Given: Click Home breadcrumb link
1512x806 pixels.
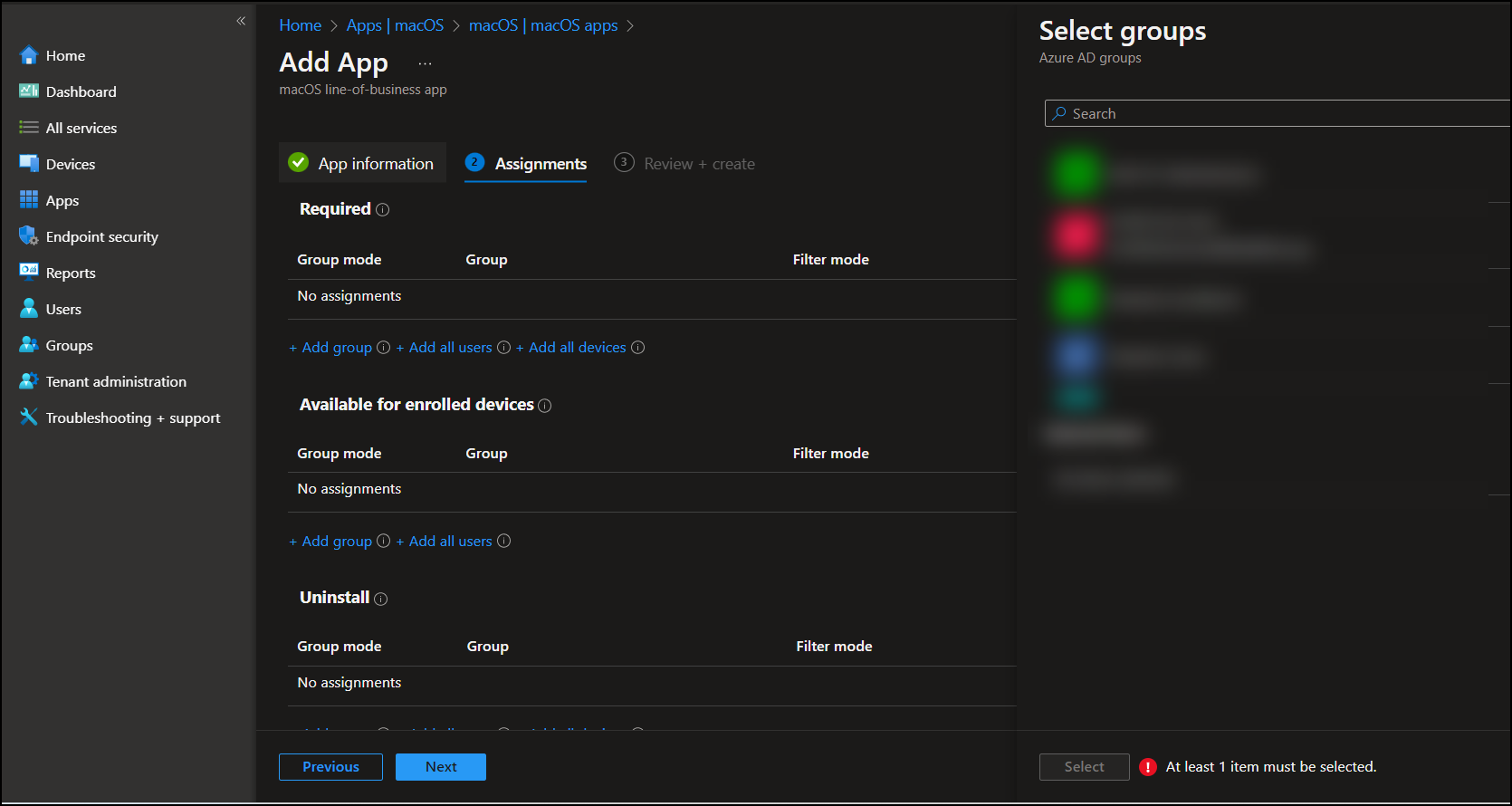Looking at the screenshot, I should (301, 25).
